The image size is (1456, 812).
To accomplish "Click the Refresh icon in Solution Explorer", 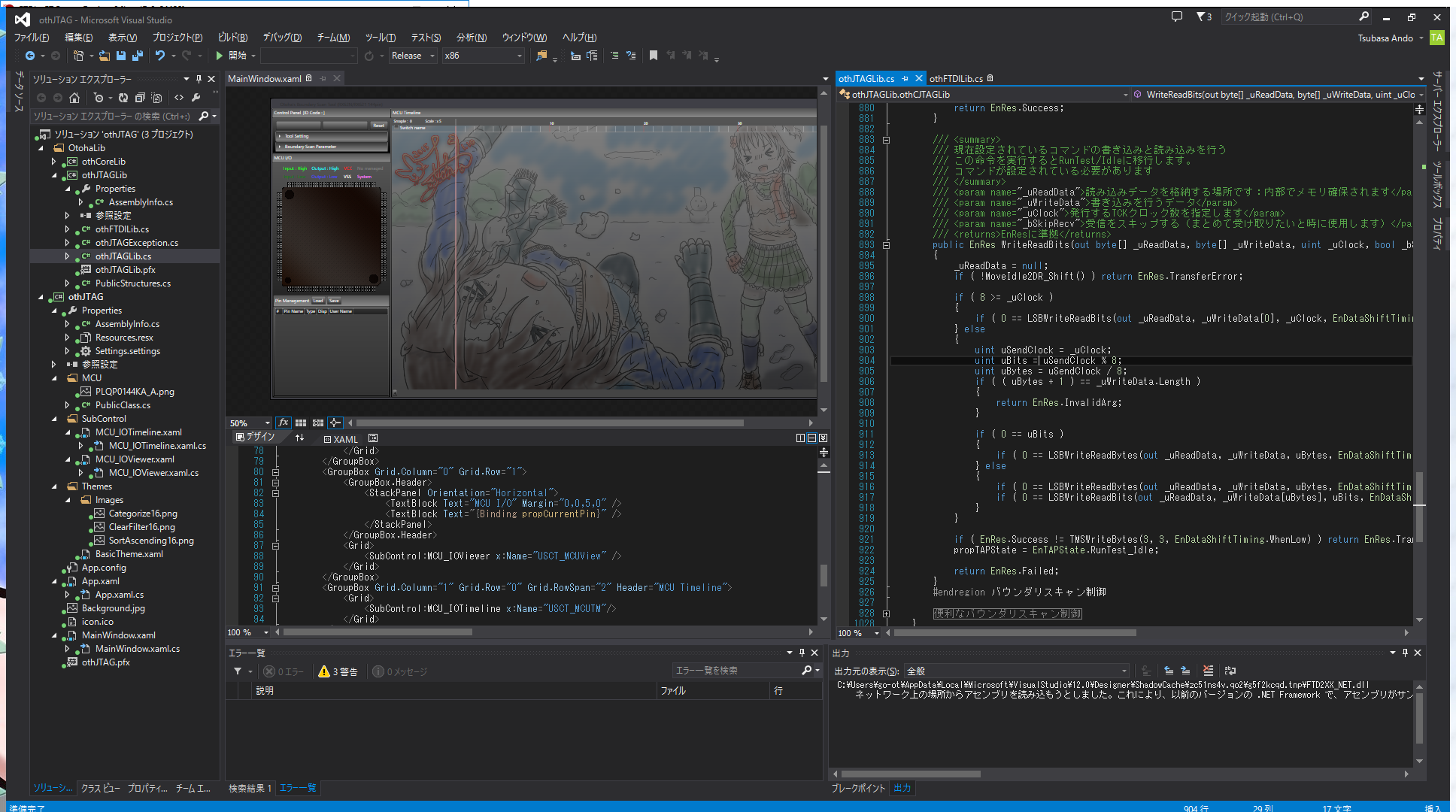I will [x=123, y=98].
